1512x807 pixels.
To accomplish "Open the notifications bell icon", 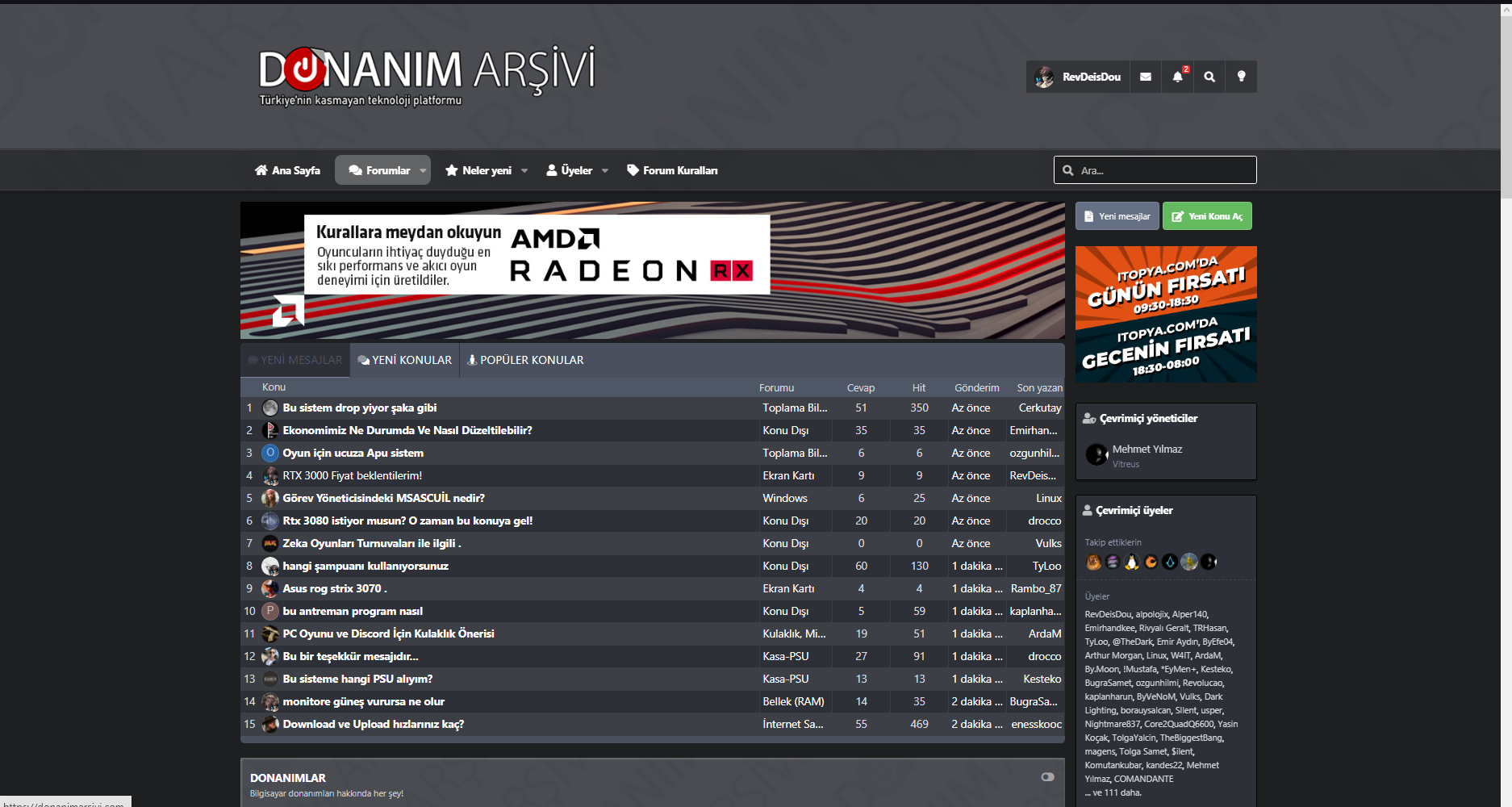I will [x=1178, y=77].
